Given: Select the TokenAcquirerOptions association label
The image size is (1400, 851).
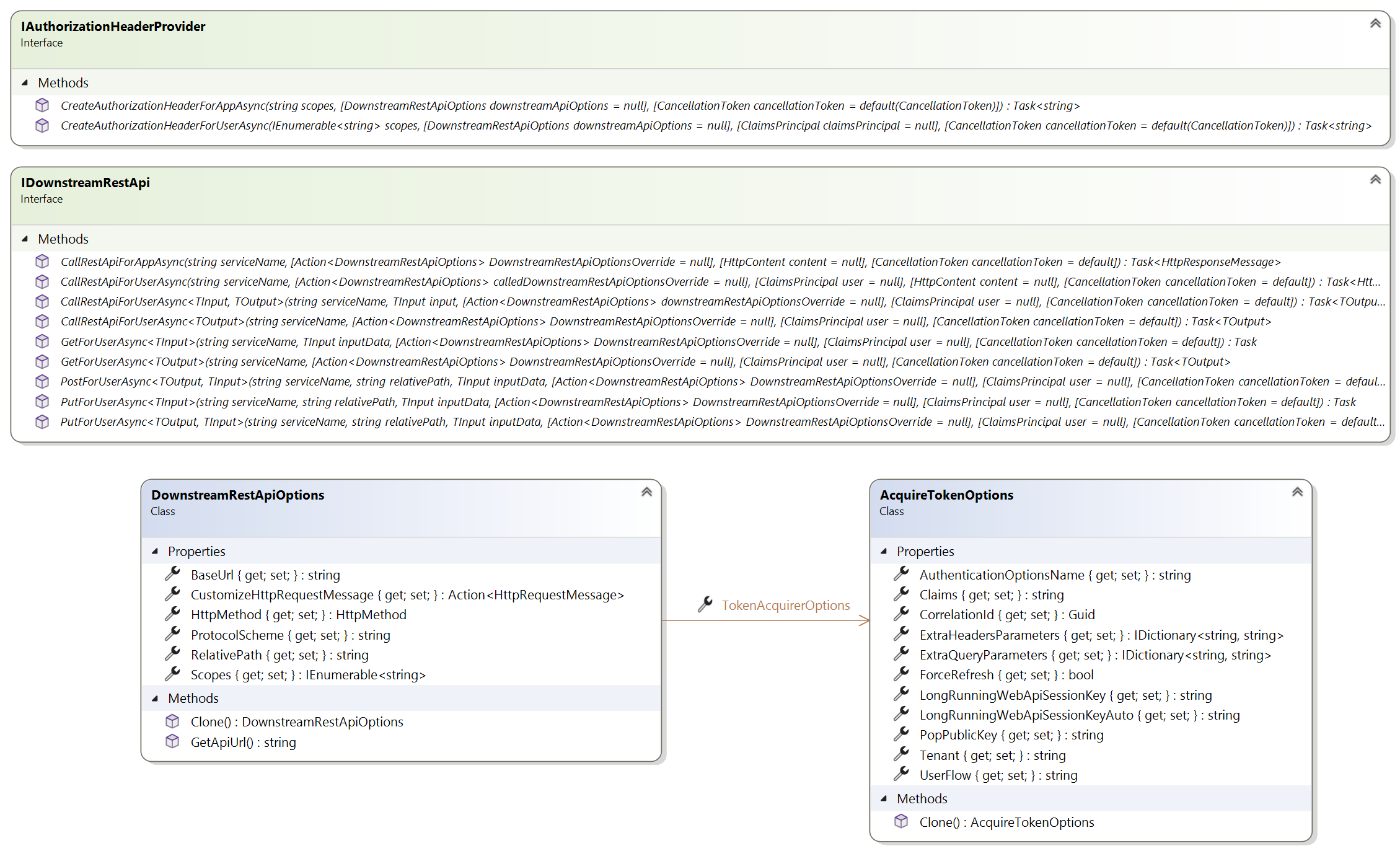Looking at the screenshot, I should 786,605.
